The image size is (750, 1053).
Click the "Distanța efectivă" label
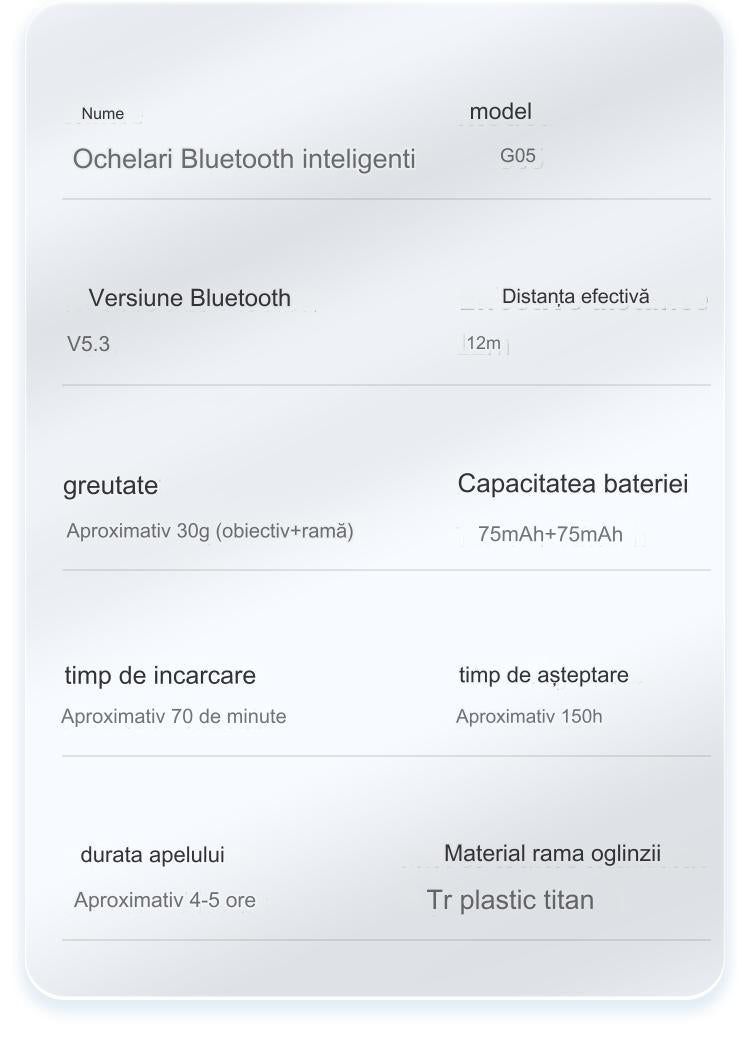575,296
